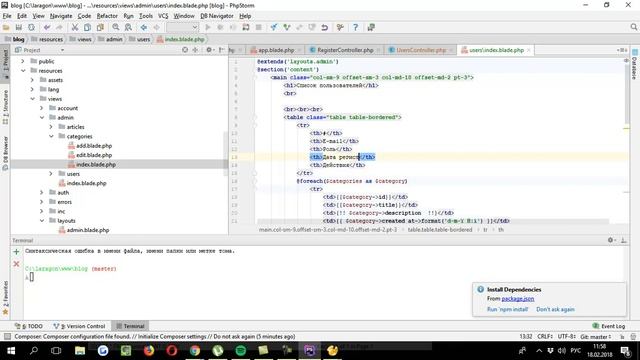This screenshot has height=360, width=640.
Task: Click the Hide Project panel icon
Action: point(221,50)
